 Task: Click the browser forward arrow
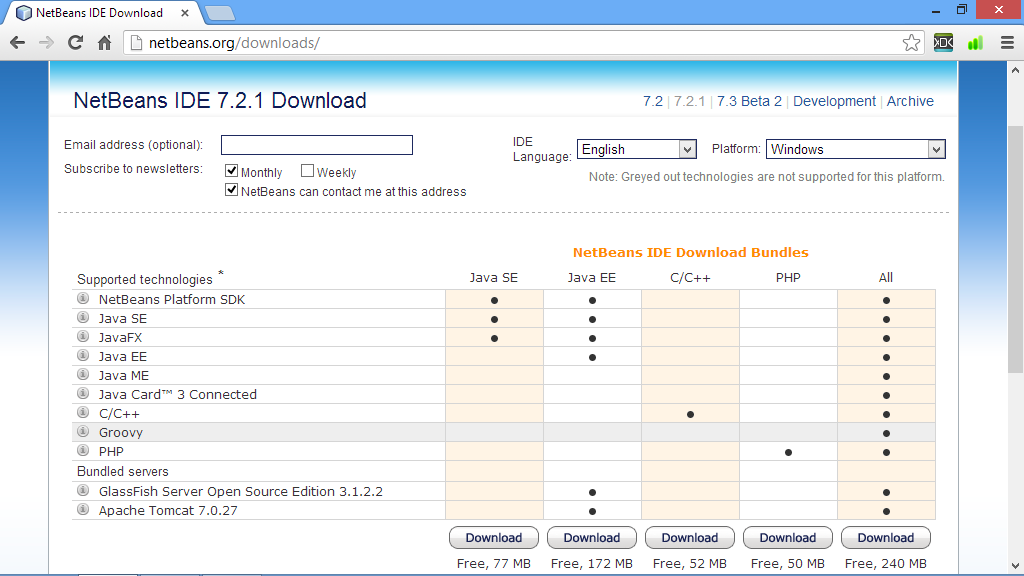[x=46, y=43]
